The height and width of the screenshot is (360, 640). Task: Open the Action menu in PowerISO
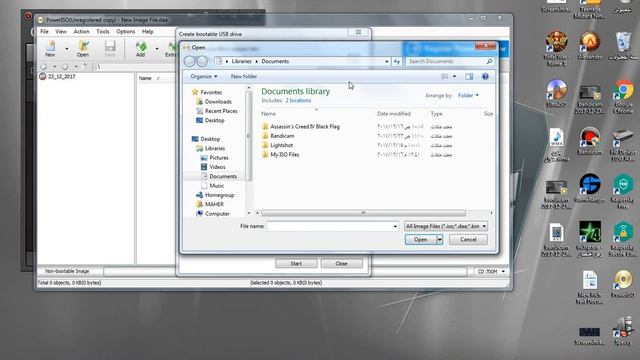pyautogui.click(x=81, y=31)
